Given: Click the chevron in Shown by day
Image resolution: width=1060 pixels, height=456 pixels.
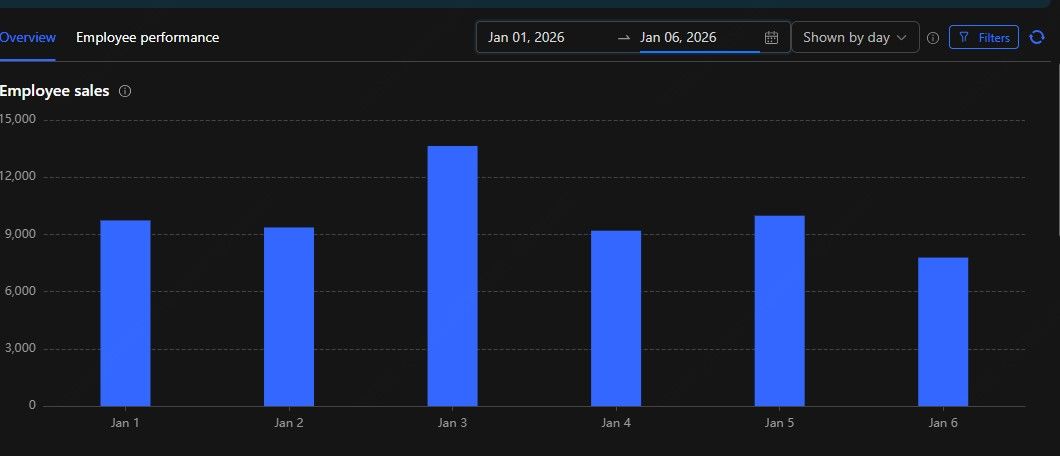Looking at the screenshot, I should [x=903, y=38].
